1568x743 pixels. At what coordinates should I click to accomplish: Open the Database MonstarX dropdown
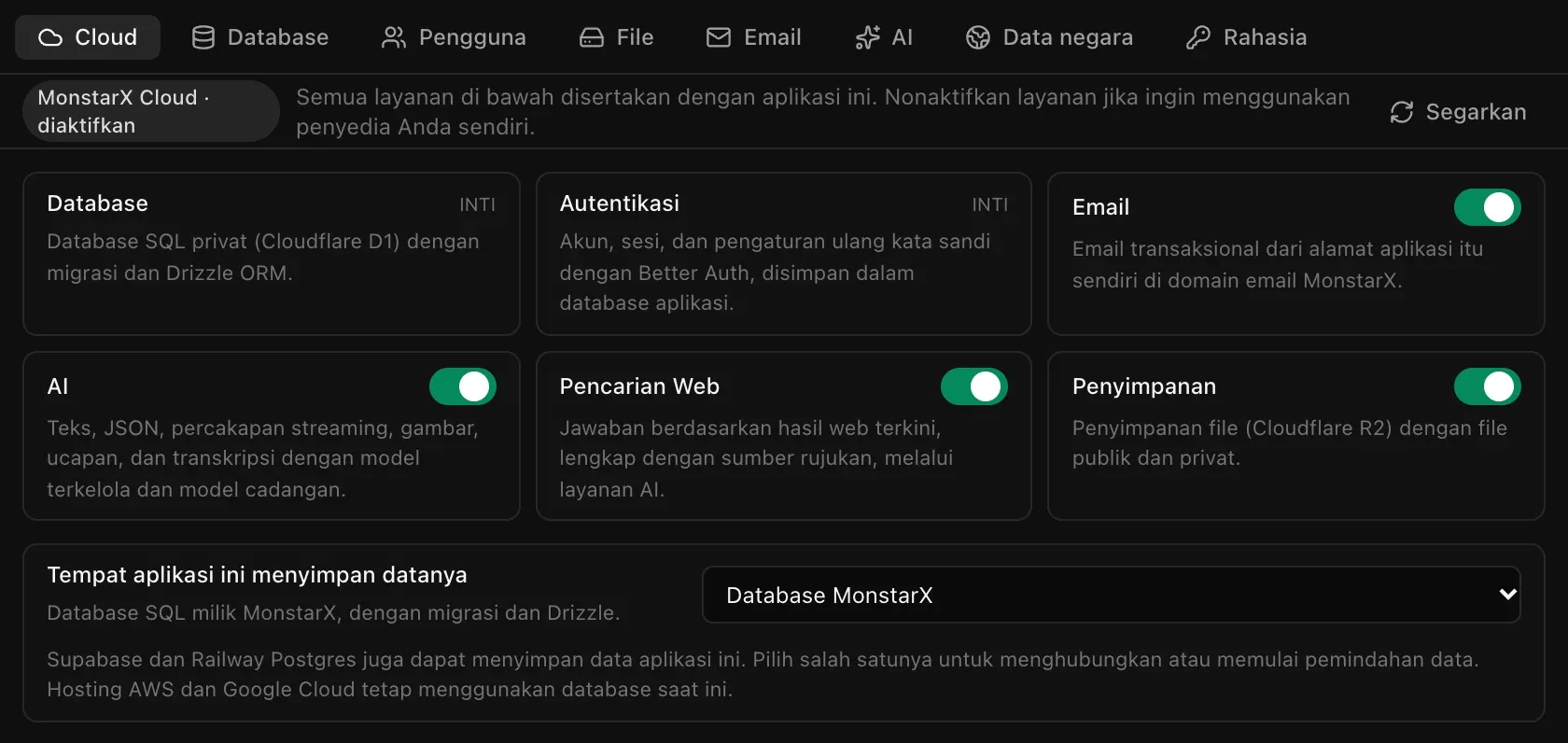1112,595
